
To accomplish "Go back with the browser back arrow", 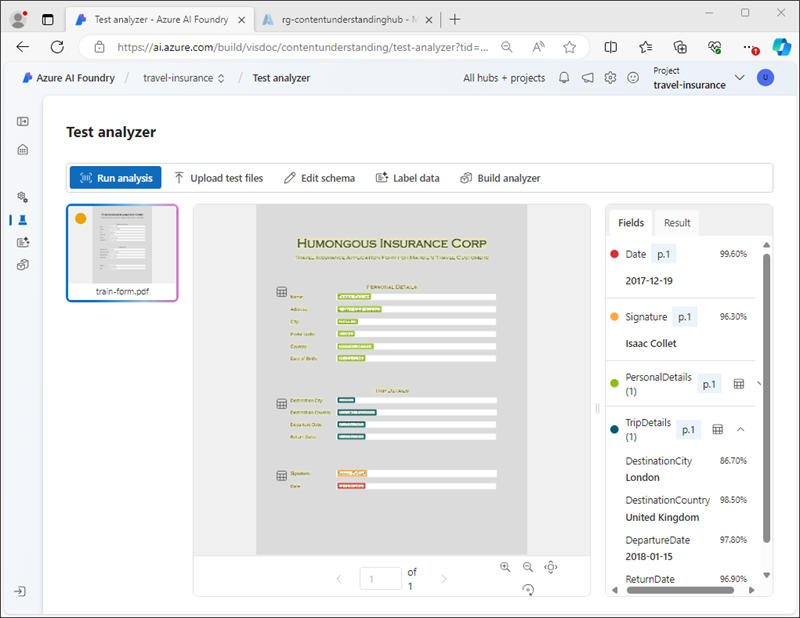I will tap(22, 47).
